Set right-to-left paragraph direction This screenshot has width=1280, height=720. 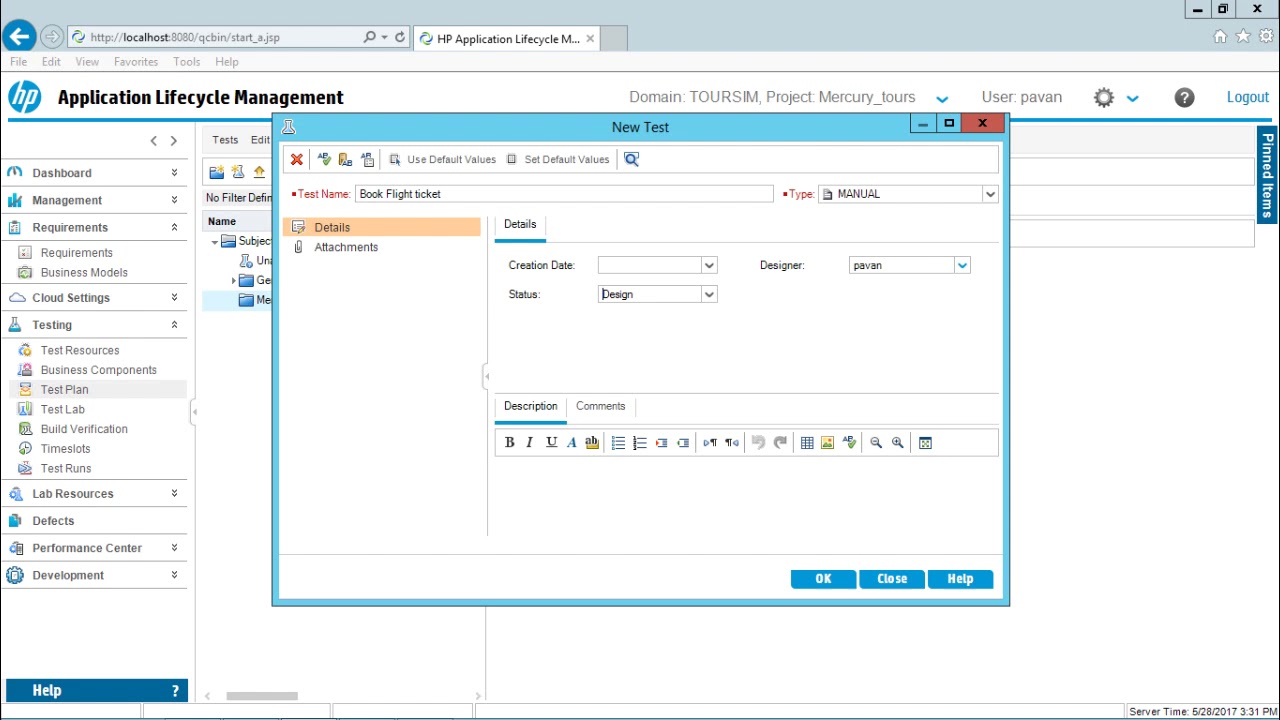[732, 443]
